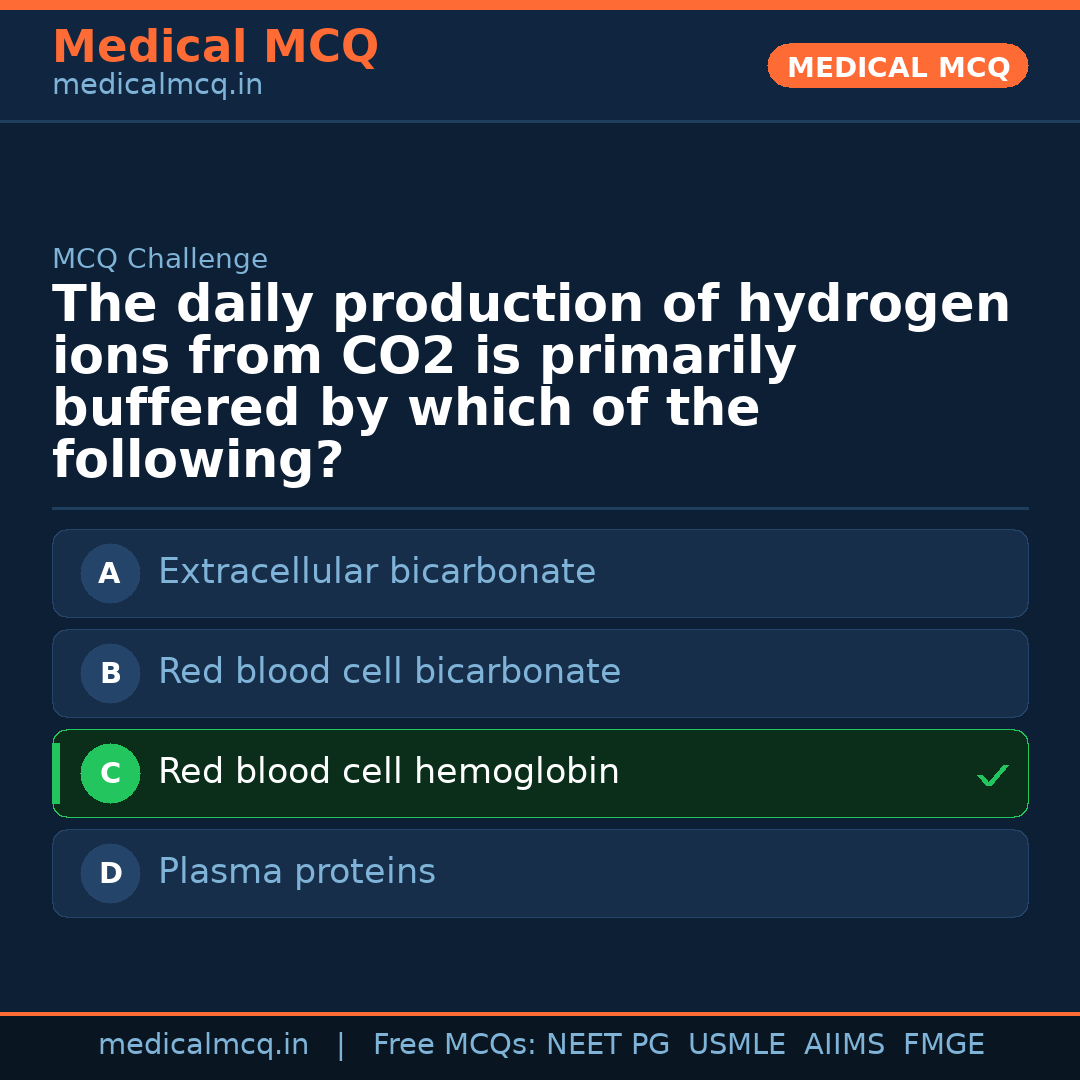The image size is (1080, 1080).
Task: Click the letter A circle icon
Action: point(110,574)
